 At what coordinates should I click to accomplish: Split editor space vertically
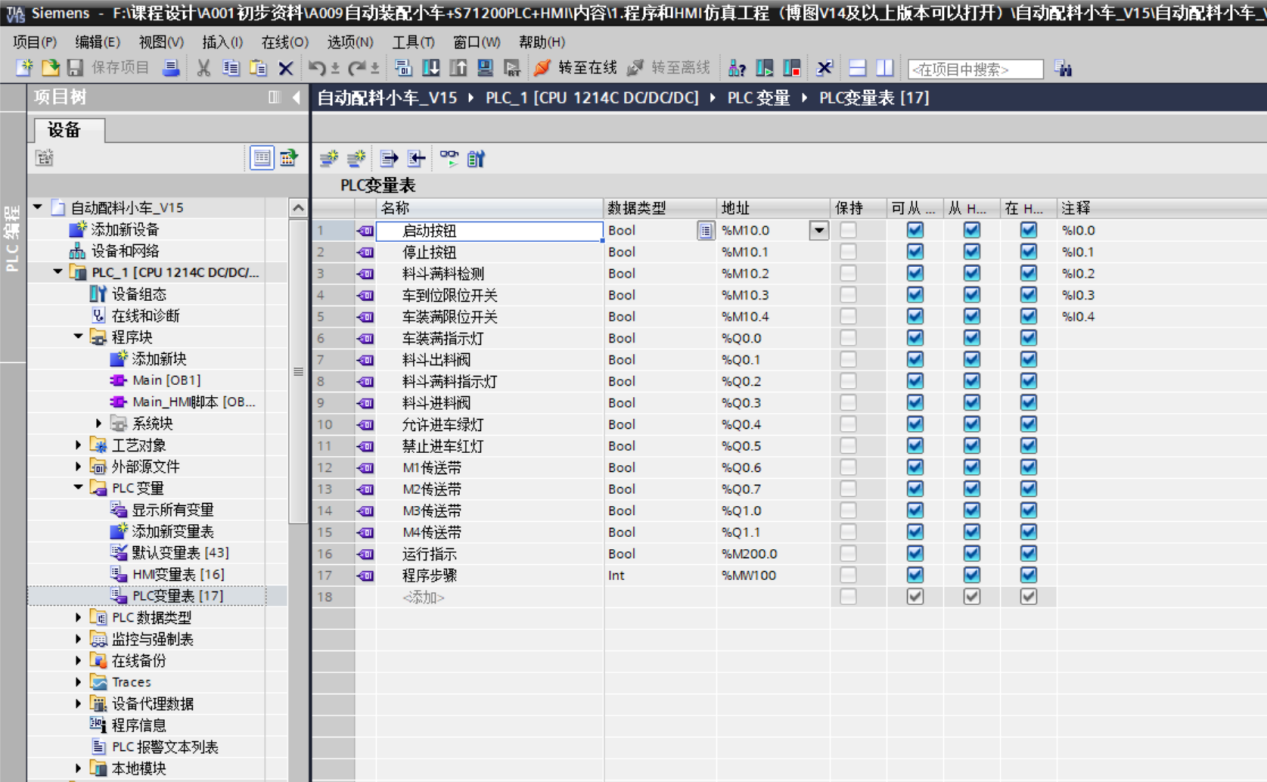885,68
